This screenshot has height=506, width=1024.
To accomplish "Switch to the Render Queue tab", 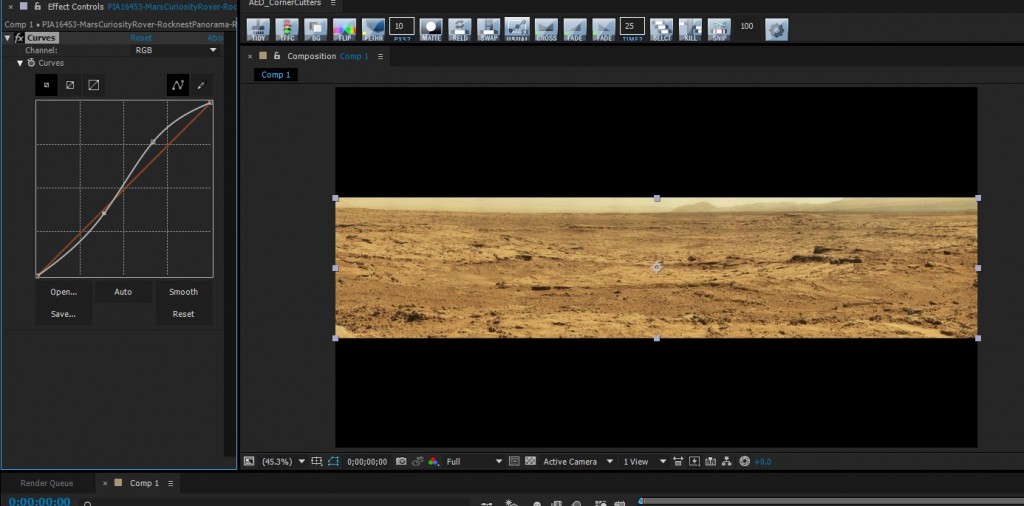I will [47, 483].
